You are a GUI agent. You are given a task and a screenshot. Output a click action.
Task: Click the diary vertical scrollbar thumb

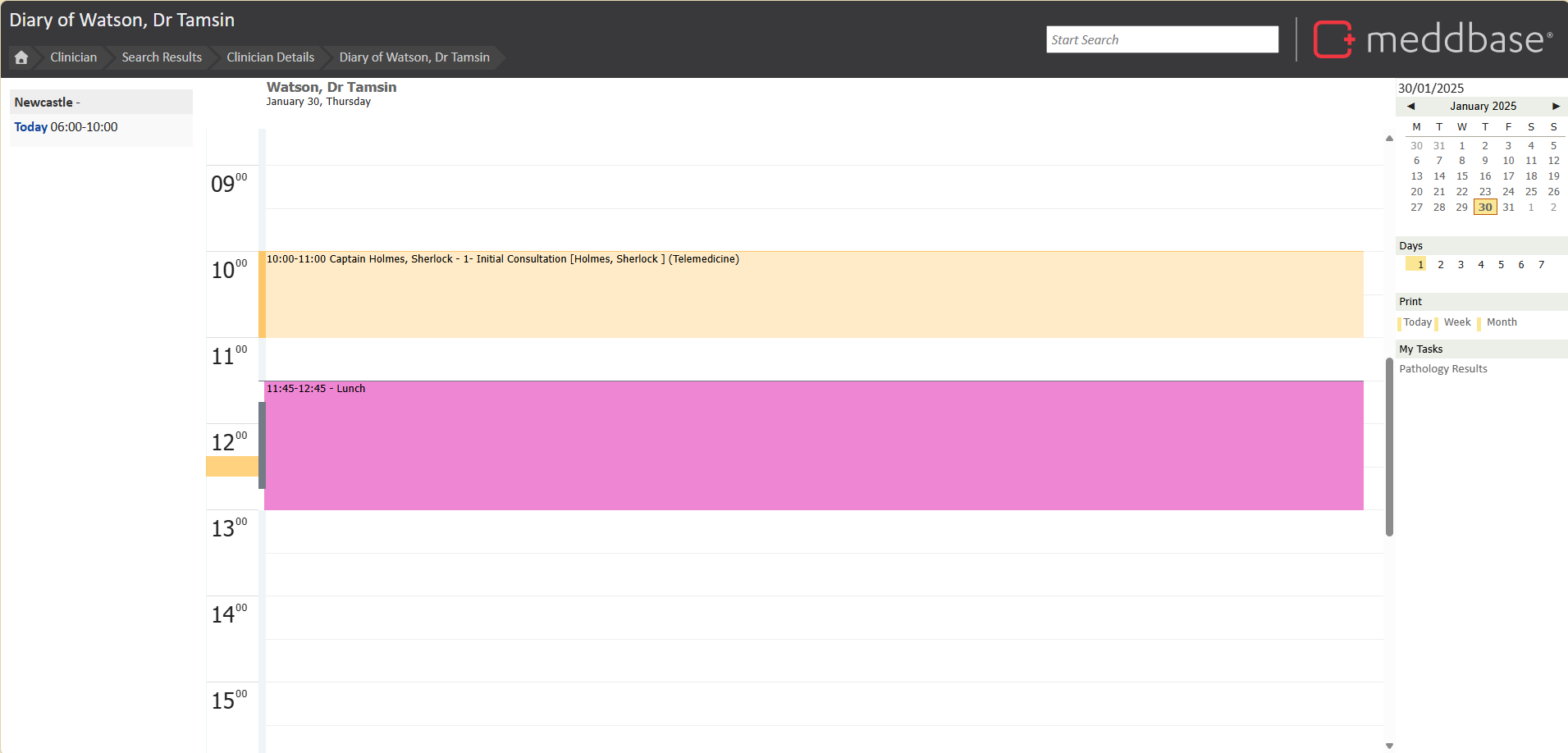[1389, 447]
